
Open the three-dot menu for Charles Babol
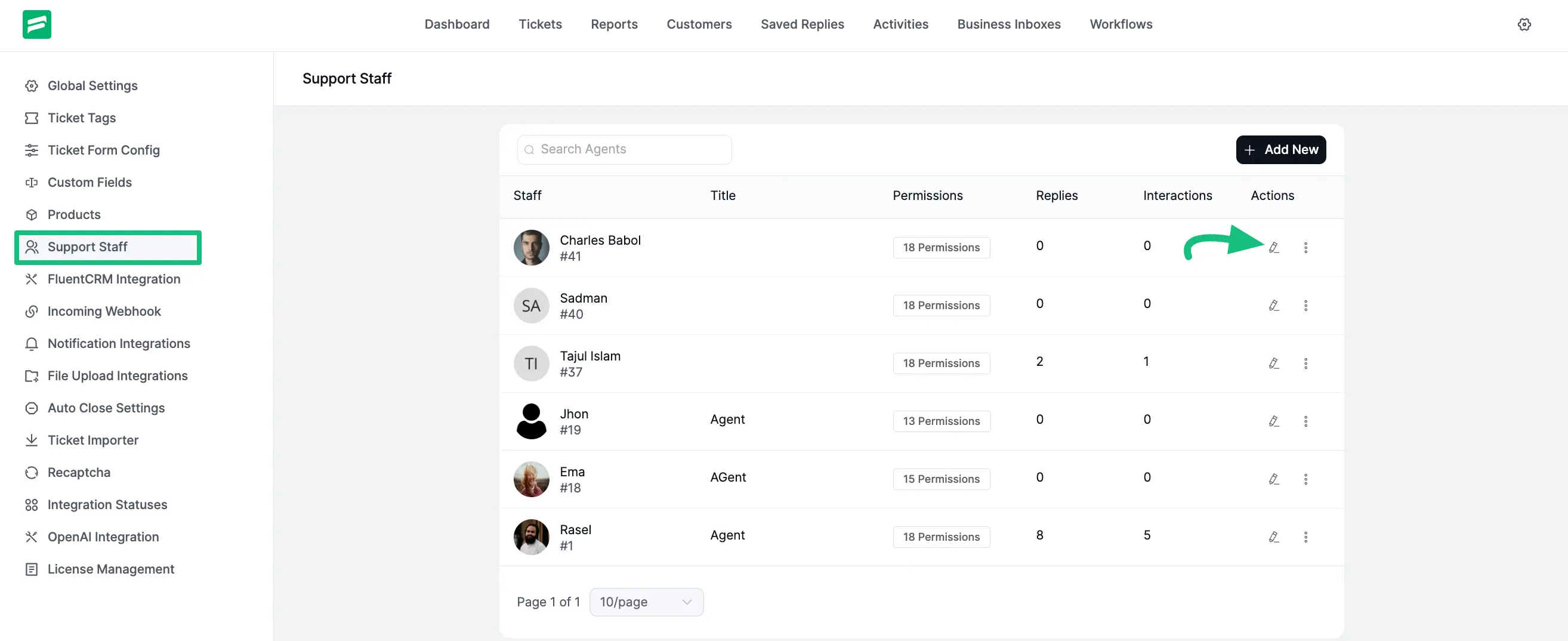coord(1305,248)
